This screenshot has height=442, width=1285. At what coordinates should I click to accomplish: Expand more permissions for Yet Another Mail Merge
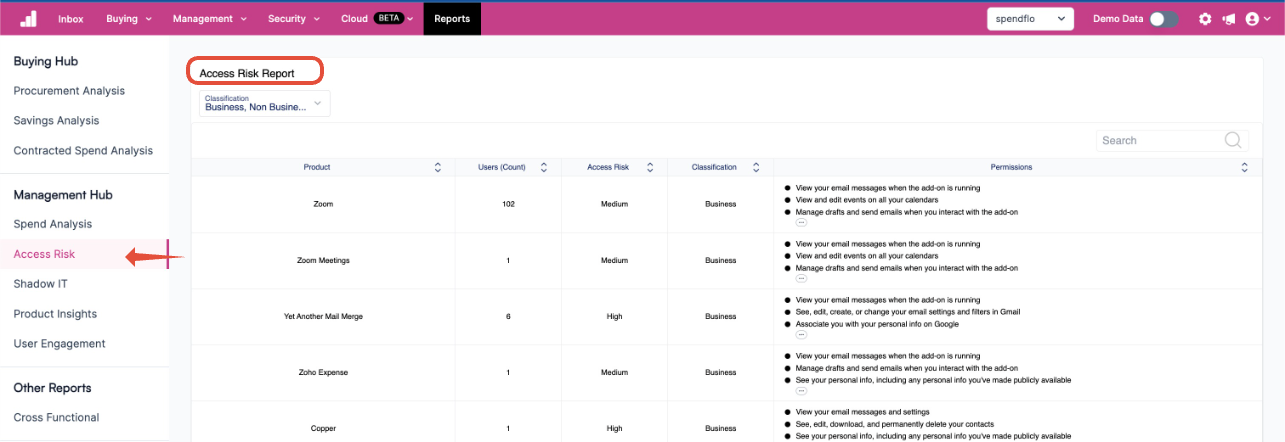801,334
